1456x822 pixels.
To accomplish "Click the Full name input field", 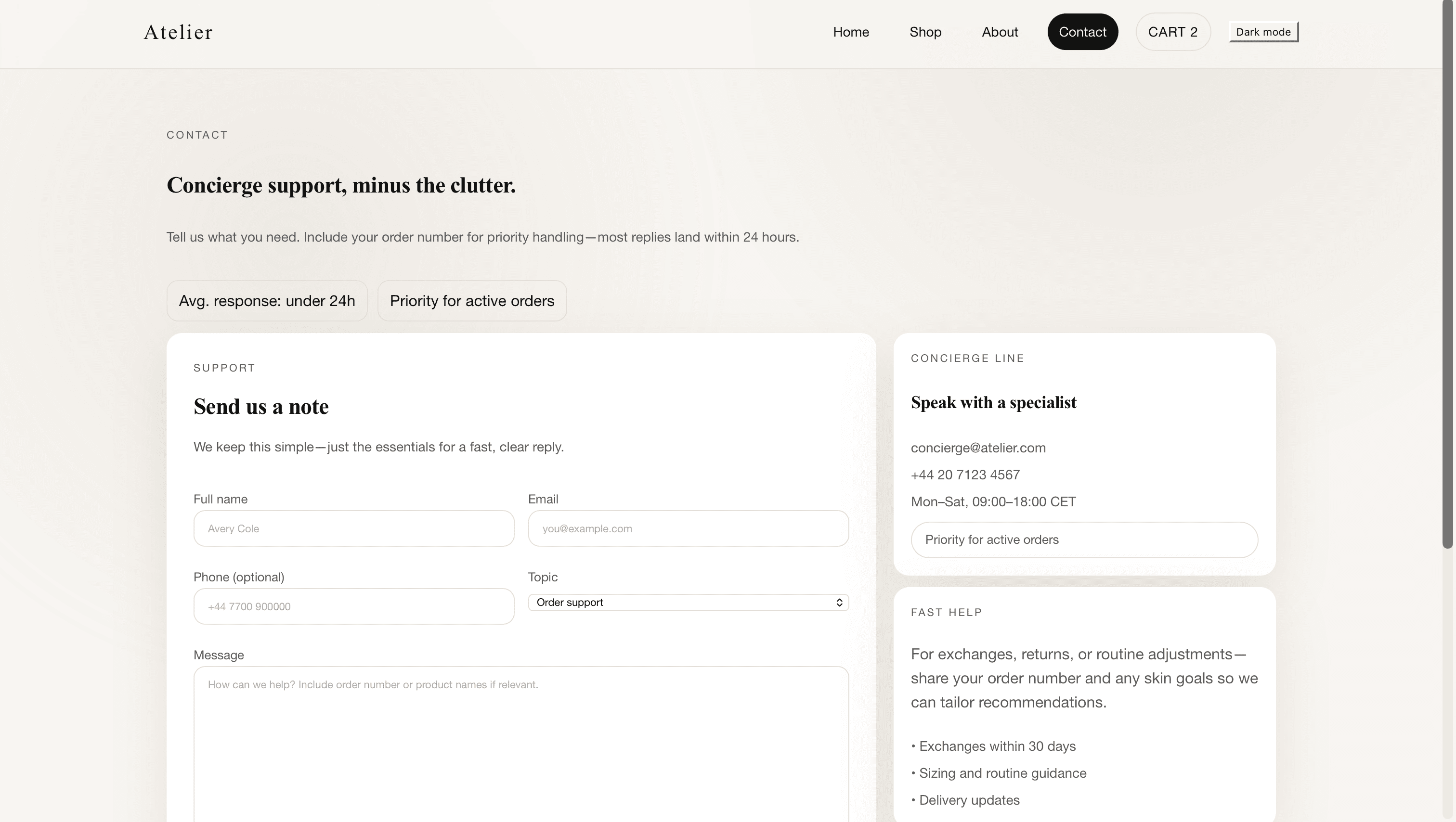I will click(353, 528).
